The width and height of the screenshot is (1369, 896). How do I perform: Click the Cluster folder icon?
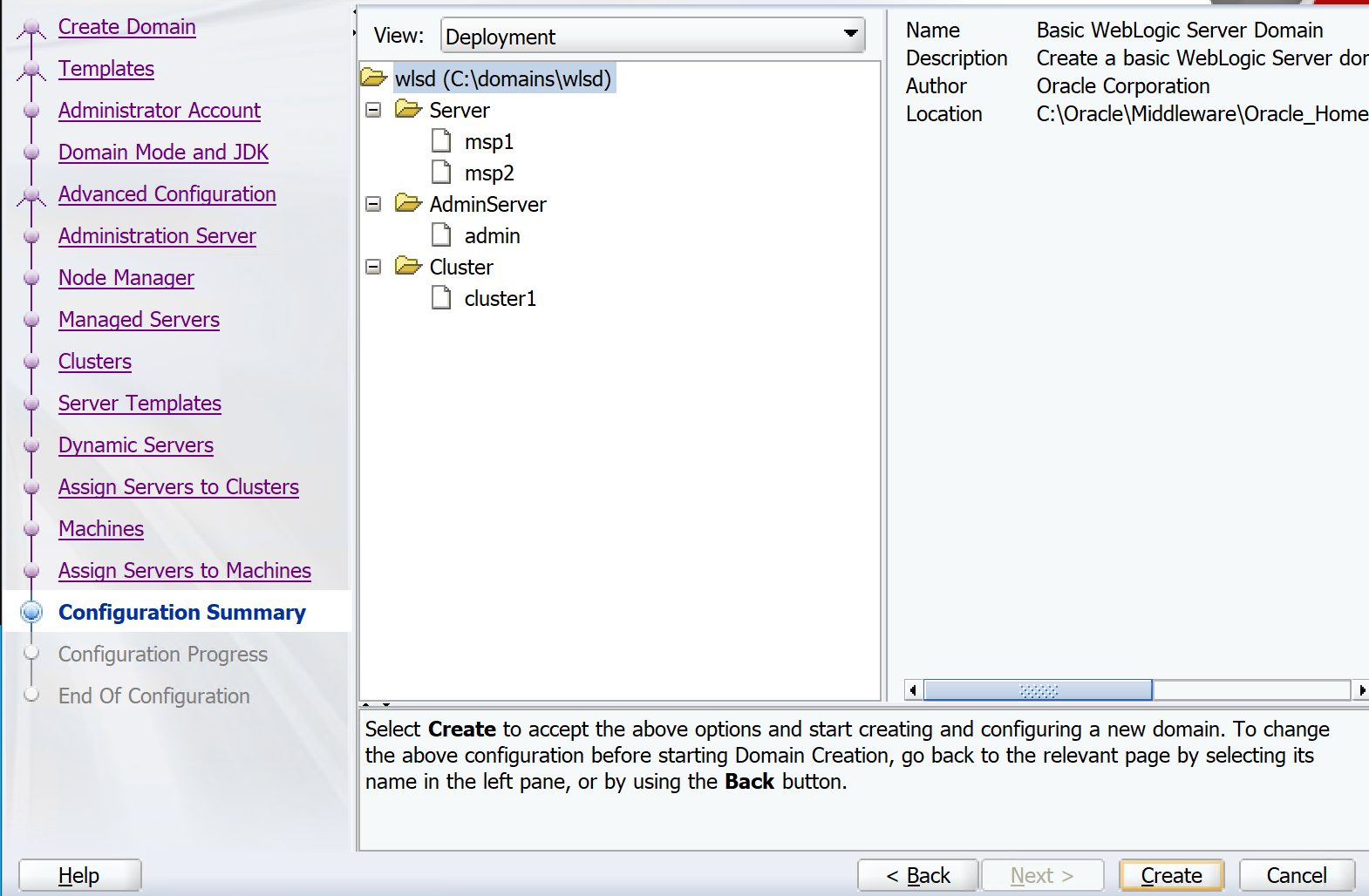[408, 266]
